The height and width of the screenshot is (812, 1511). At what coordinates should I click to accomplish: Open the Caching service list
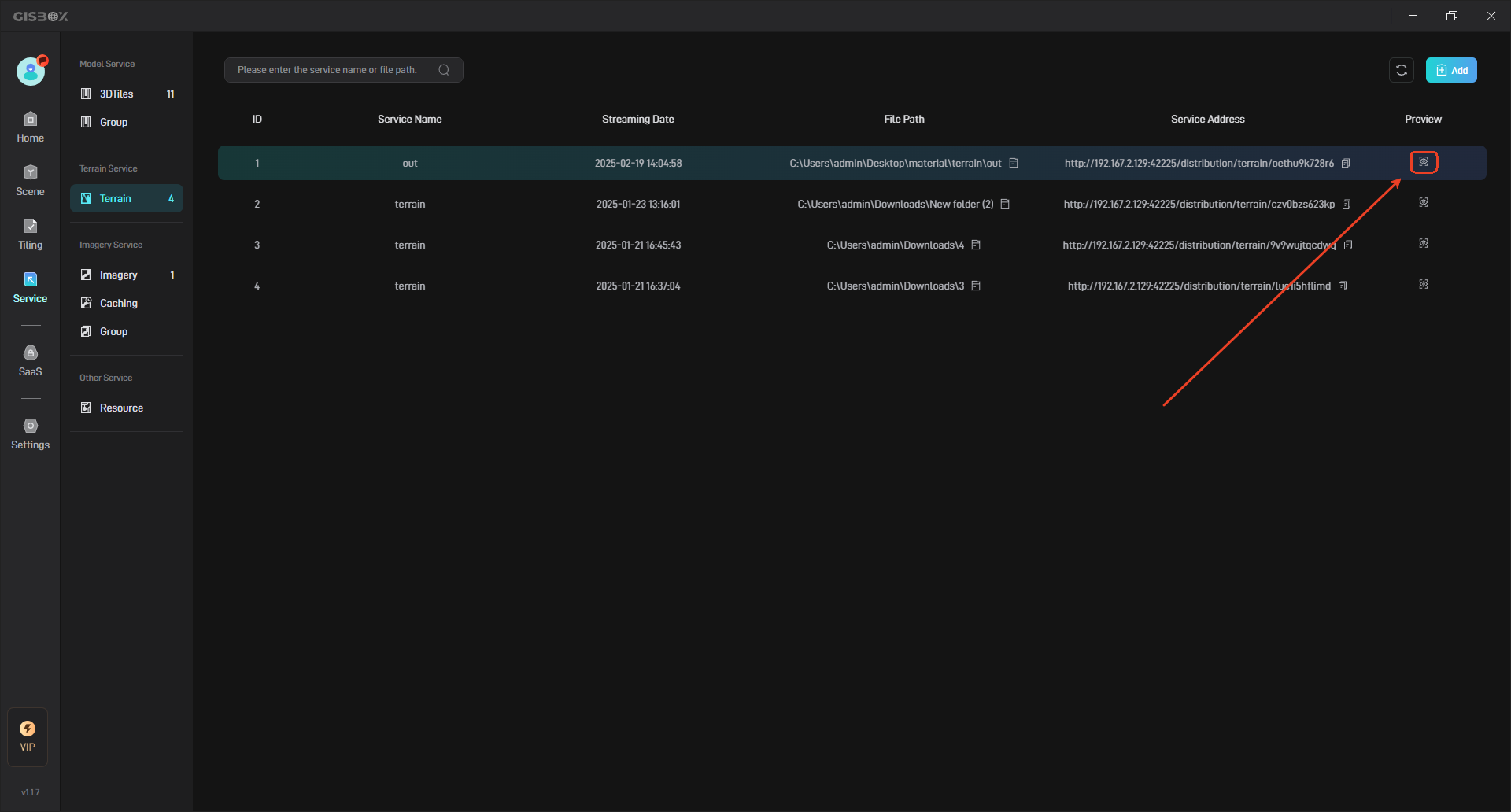coord(119,303)
